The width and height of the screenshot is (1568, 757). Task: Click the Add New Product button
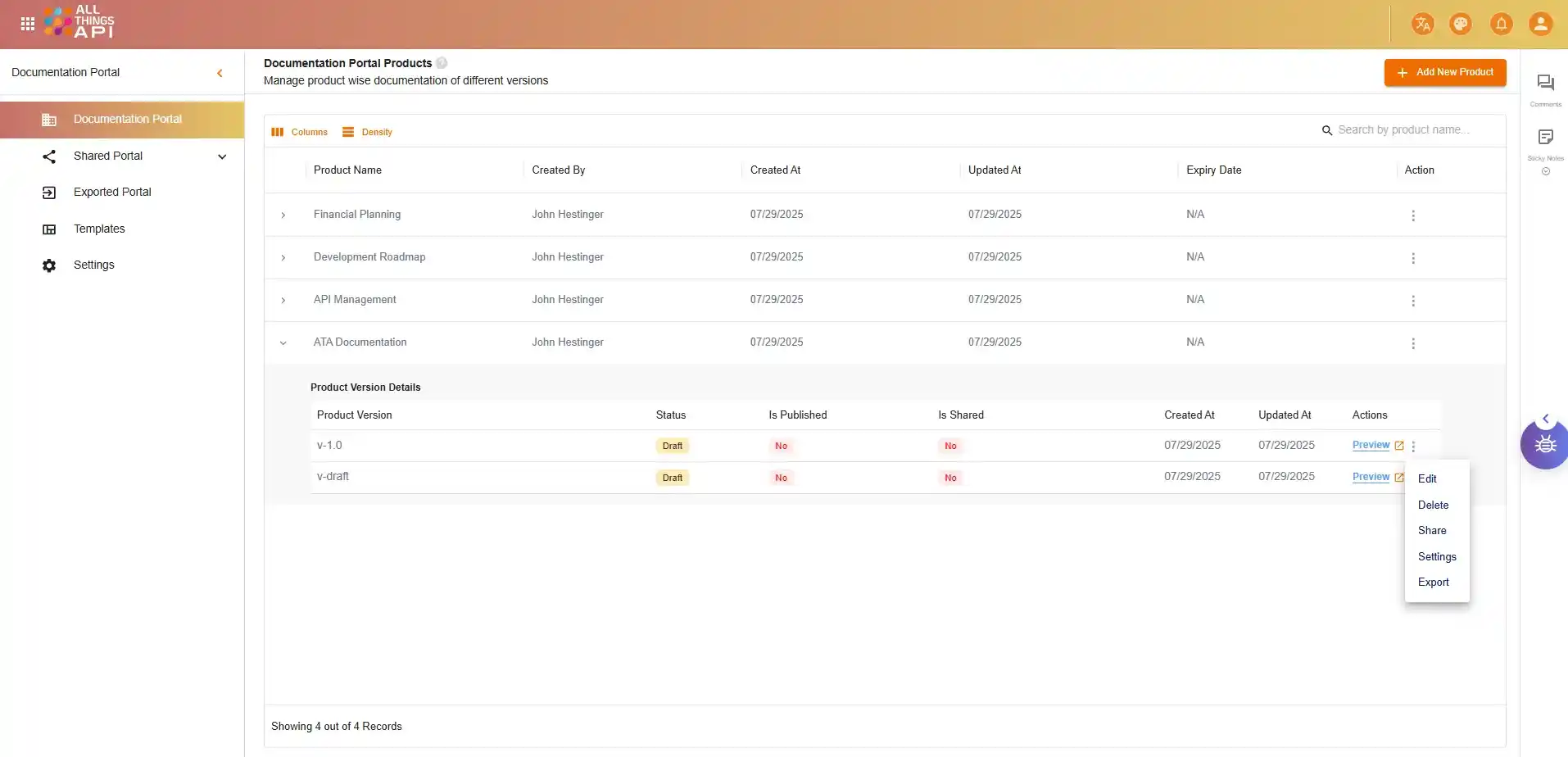[1445, 72]
